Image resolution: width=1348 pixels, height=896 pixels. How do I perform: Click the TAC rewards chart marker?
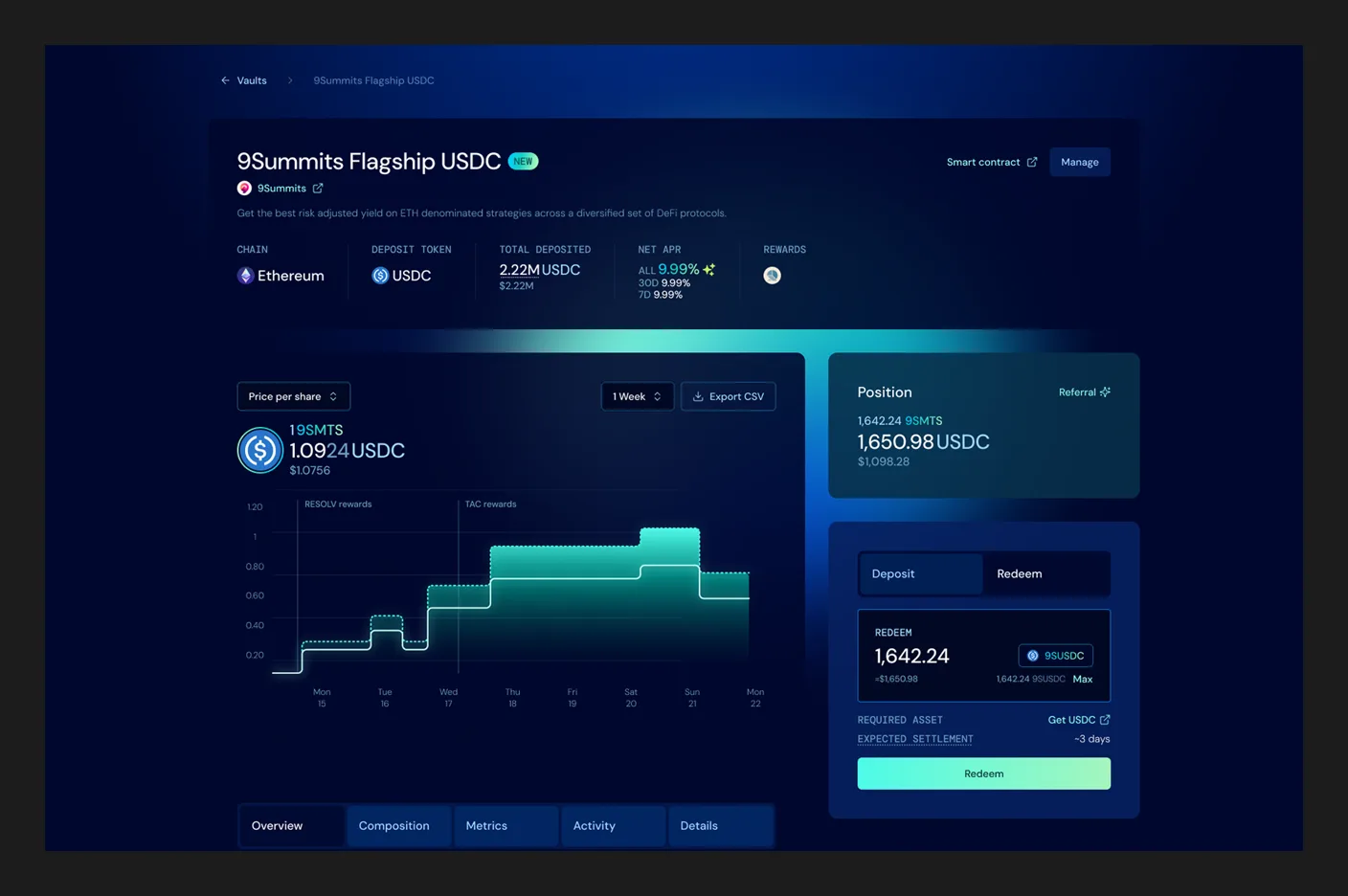[490, 504]
